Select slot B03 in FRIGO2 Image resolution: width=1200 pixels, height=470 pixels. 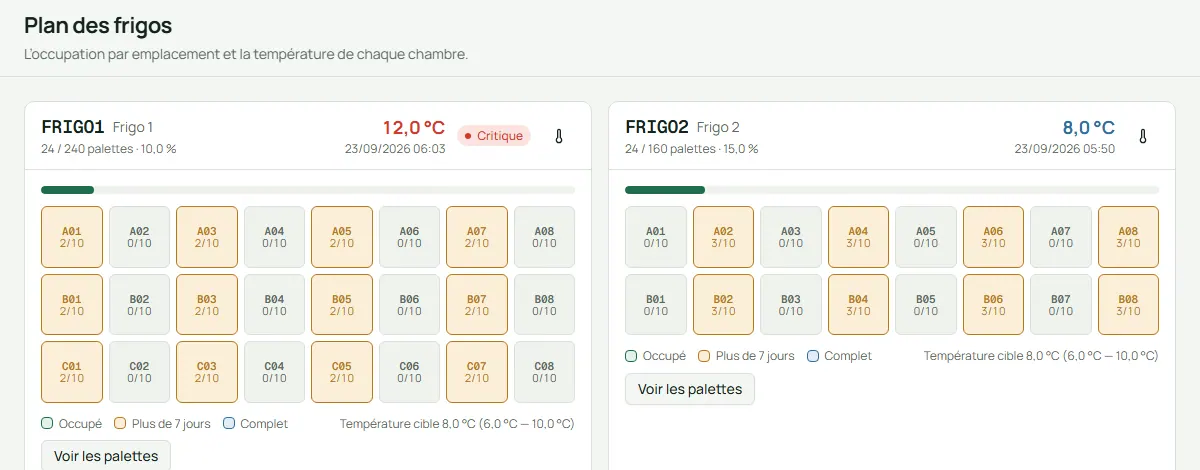(791, 305)
